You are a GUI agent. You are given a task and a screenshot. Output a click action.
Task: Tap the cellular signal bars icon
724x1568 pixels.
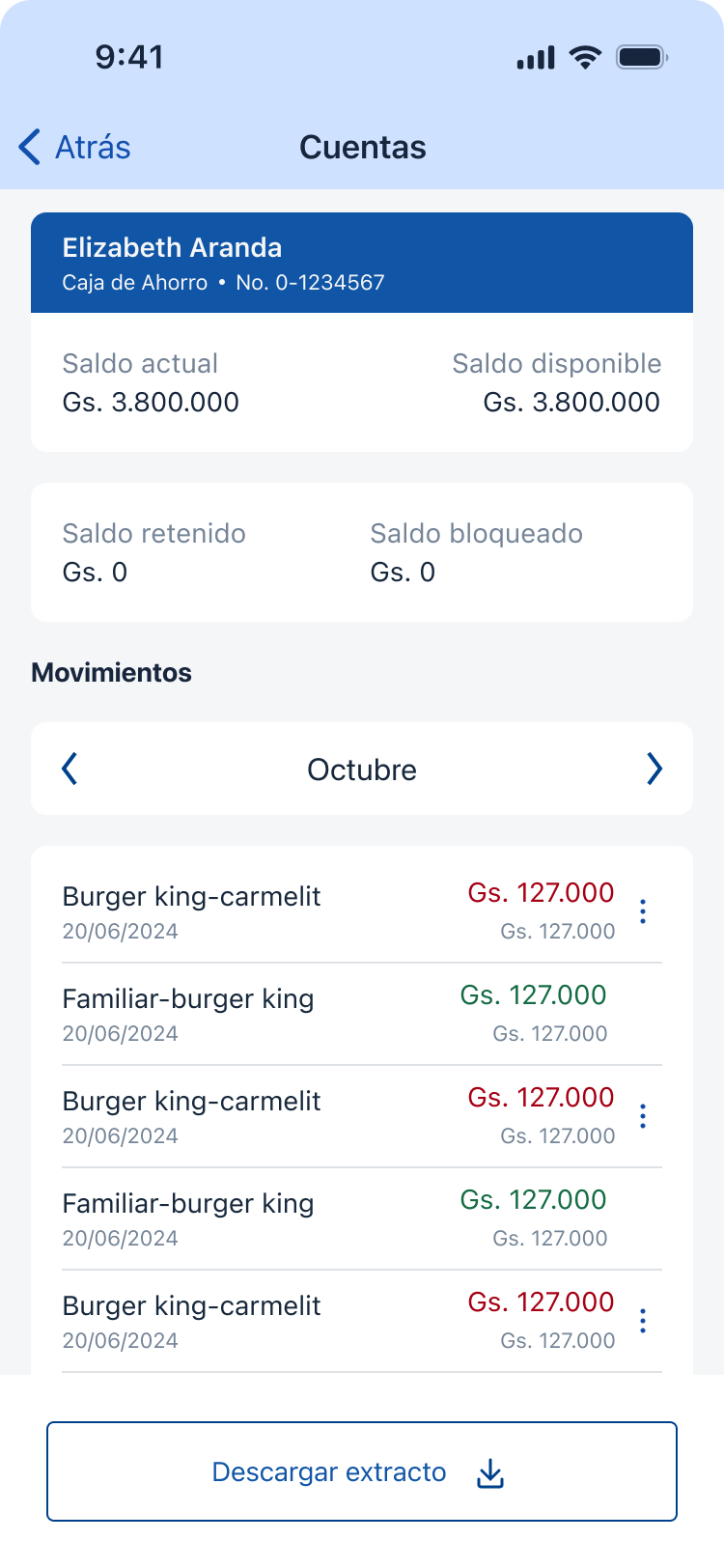pyautogui.click(x=536, y=58)
